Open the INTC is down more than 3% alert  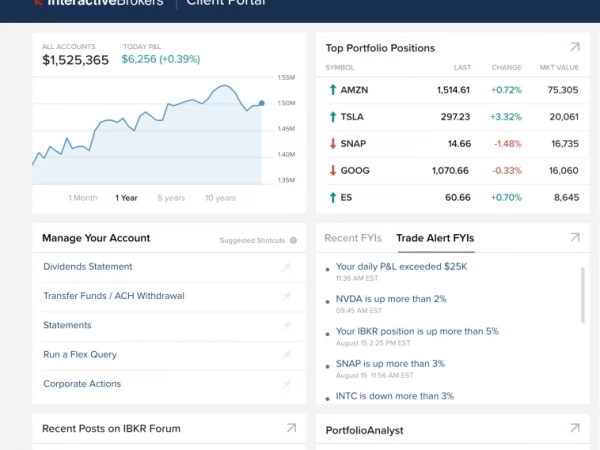pos(395,396)
